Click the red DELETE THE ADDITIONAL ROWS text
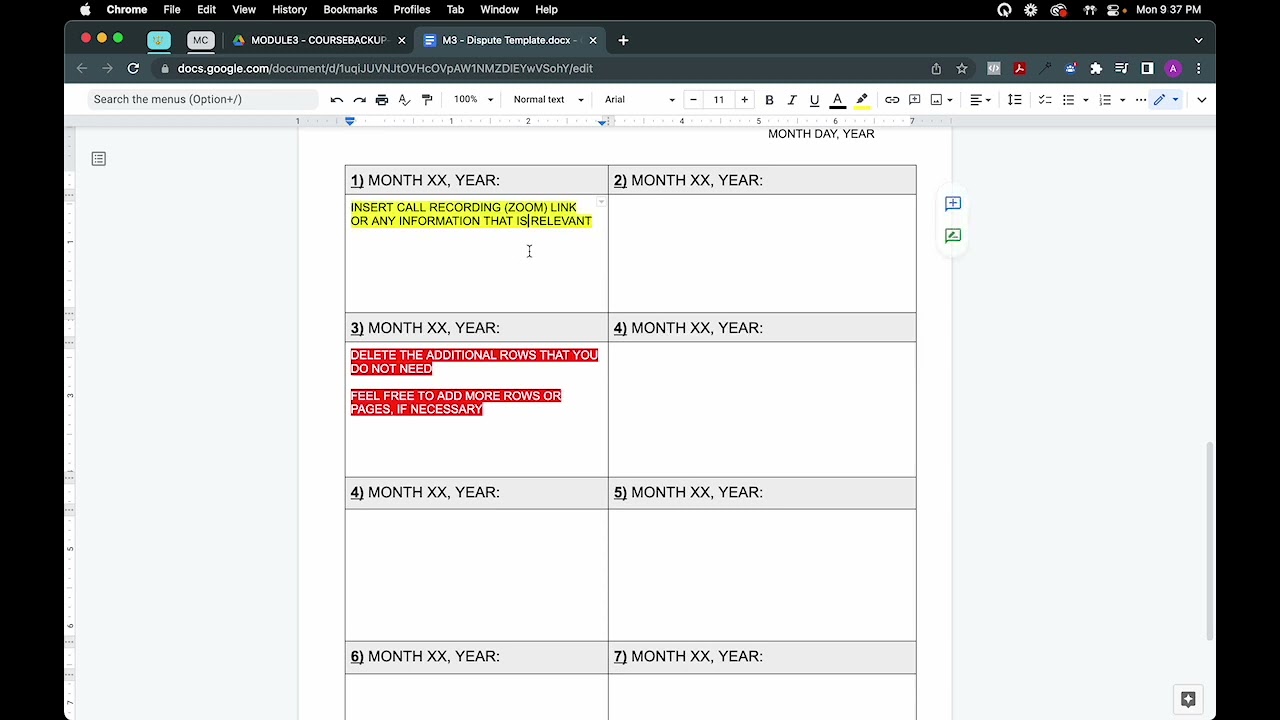 click(474, 362)
